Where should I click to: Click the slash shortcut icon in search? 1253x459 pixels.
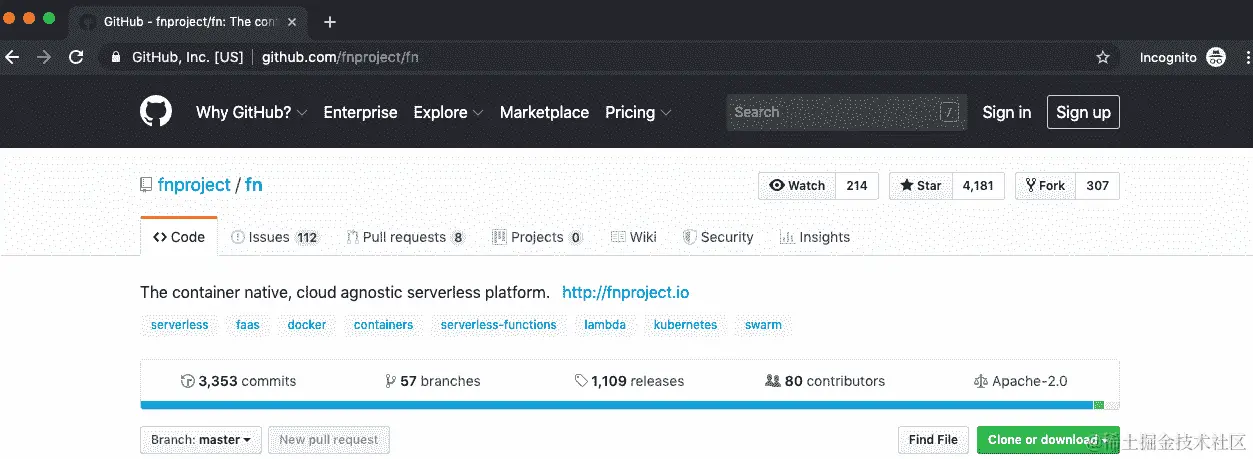949,112
